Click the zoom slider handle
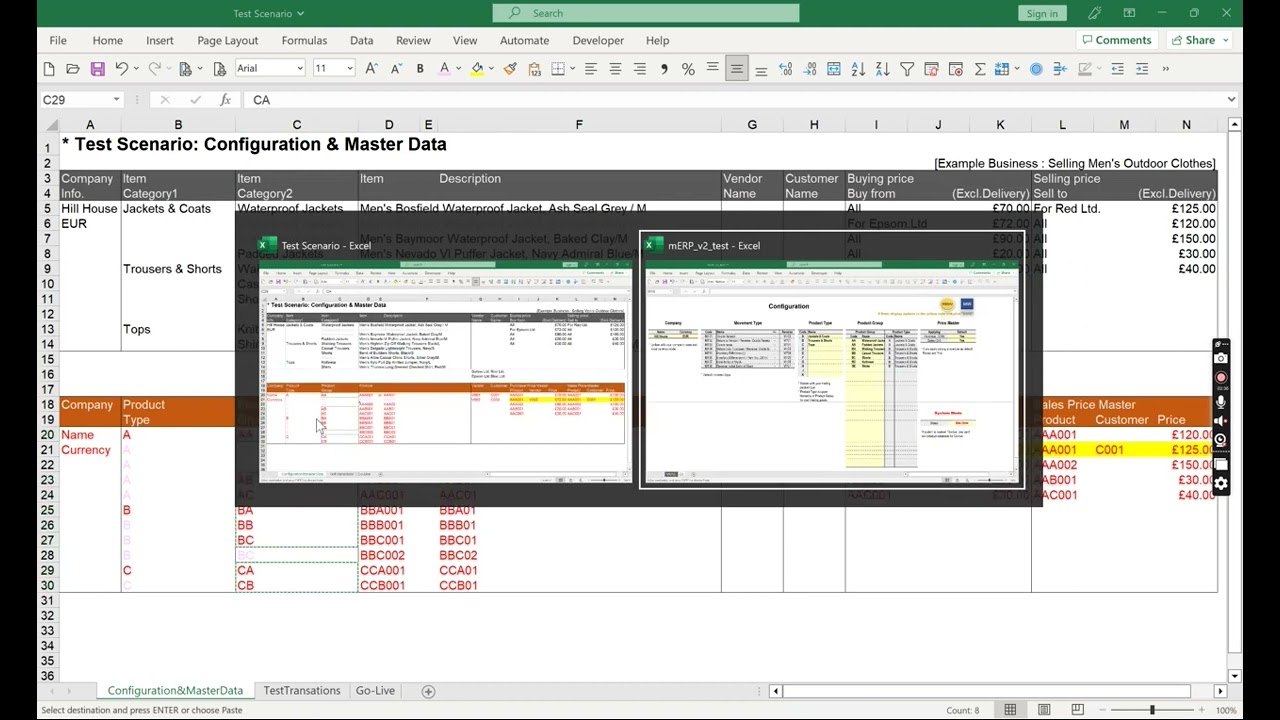 pos(1152,710)
